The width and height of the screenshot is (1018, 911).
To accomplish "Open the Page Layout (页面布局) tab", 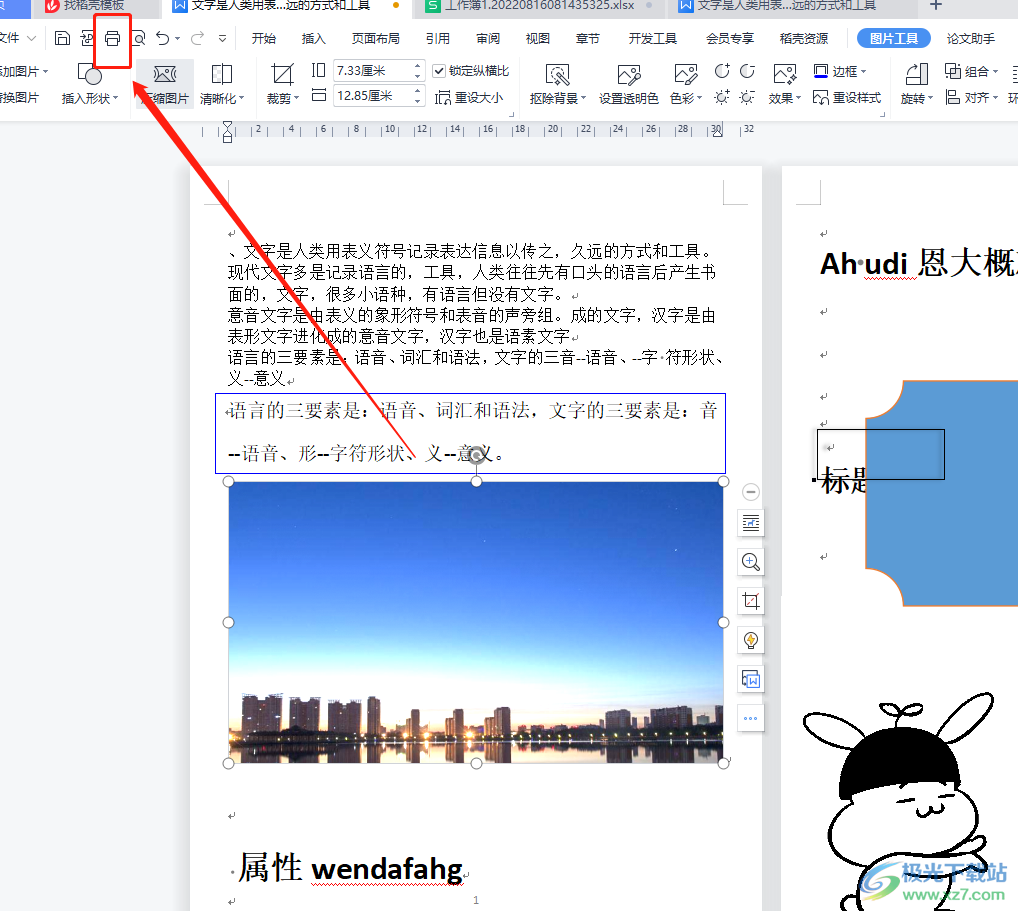I will click(375, 38).
